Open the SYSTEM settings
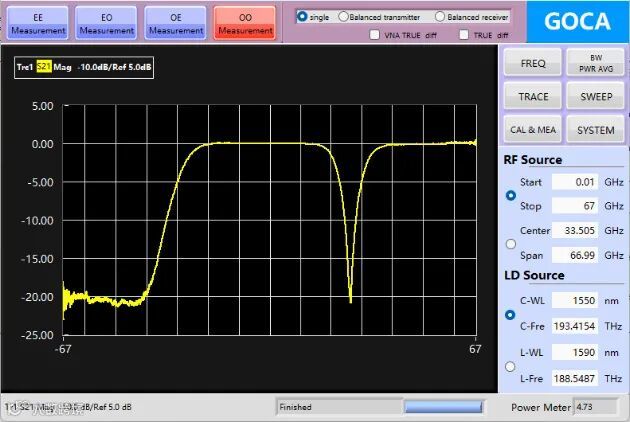 (595, 129)
